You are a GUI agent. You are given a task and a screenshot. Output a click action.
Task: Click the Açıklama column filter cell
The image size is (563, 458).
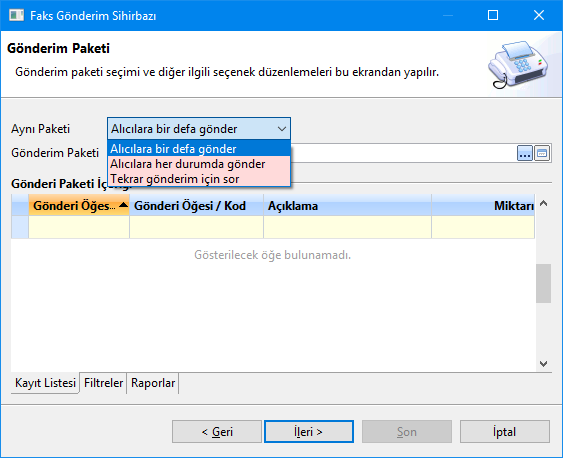(x=347, y=227)
